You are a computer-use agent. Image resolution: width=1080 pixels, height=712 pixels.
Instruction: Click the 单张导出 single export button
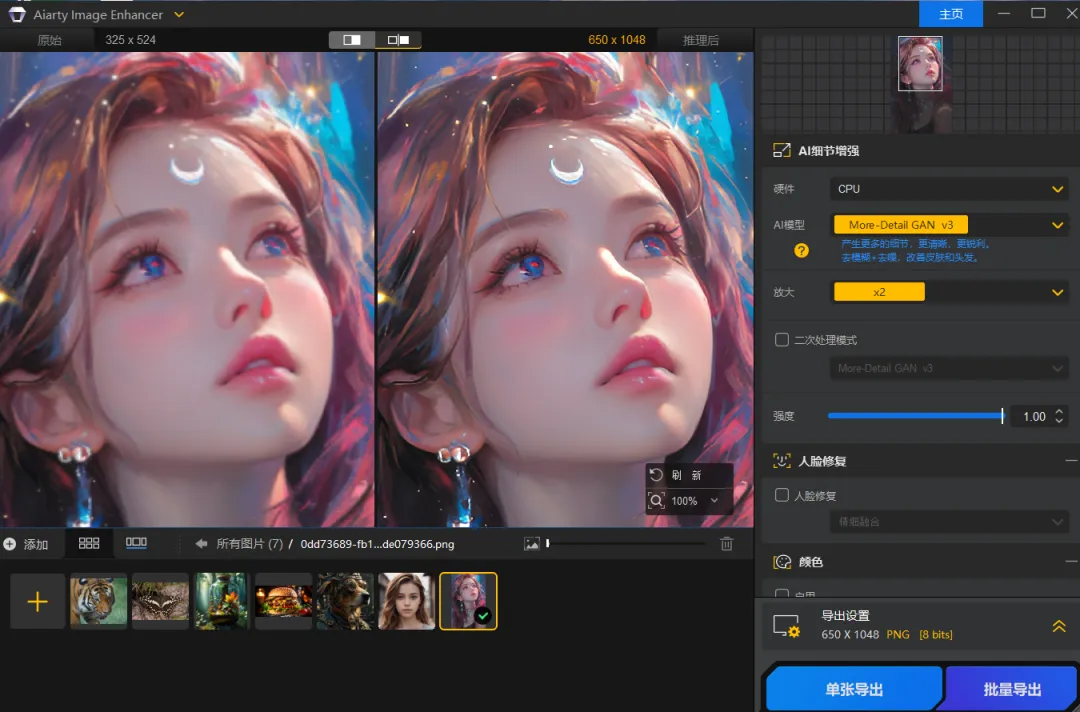coord(854,689)
